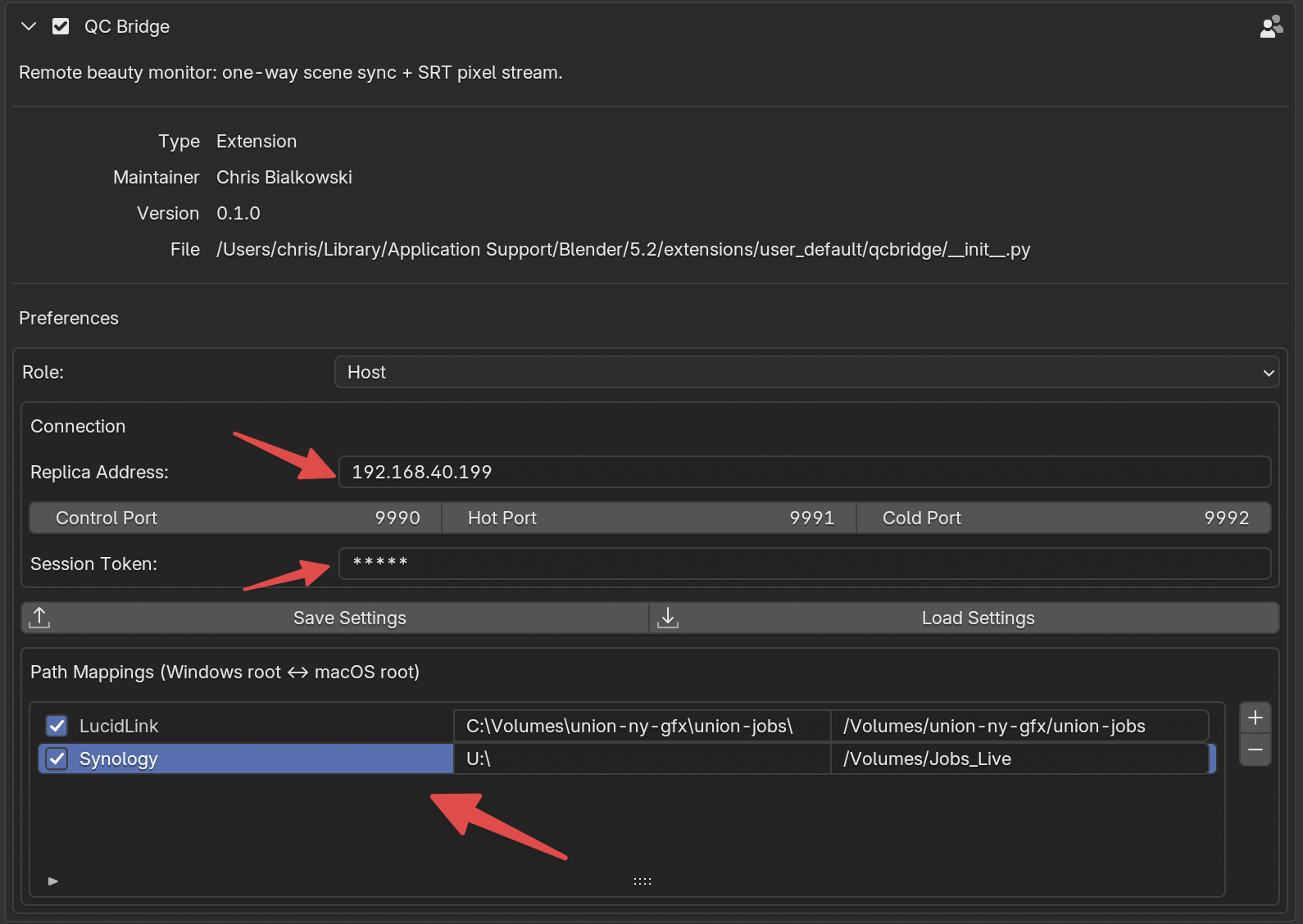Click the Load Settings button
Viewport: 1303px width, 924px height.
point(965,618)
